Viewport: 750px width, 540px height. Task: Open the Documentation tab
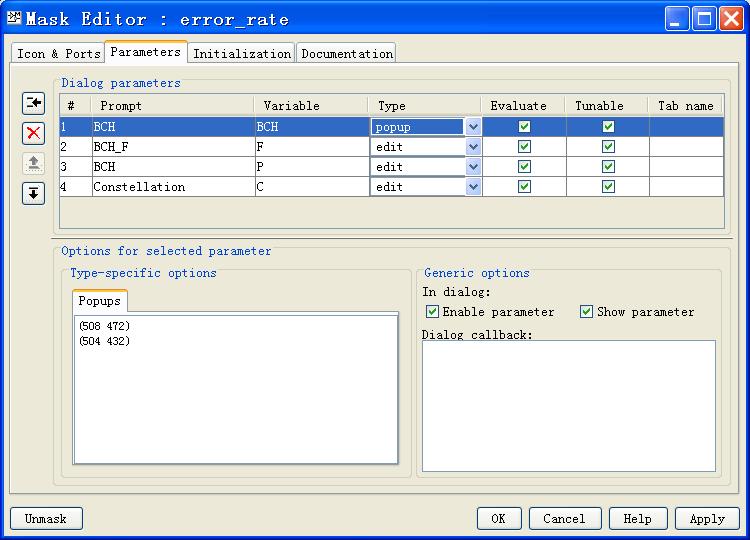(x=347, y=54)
